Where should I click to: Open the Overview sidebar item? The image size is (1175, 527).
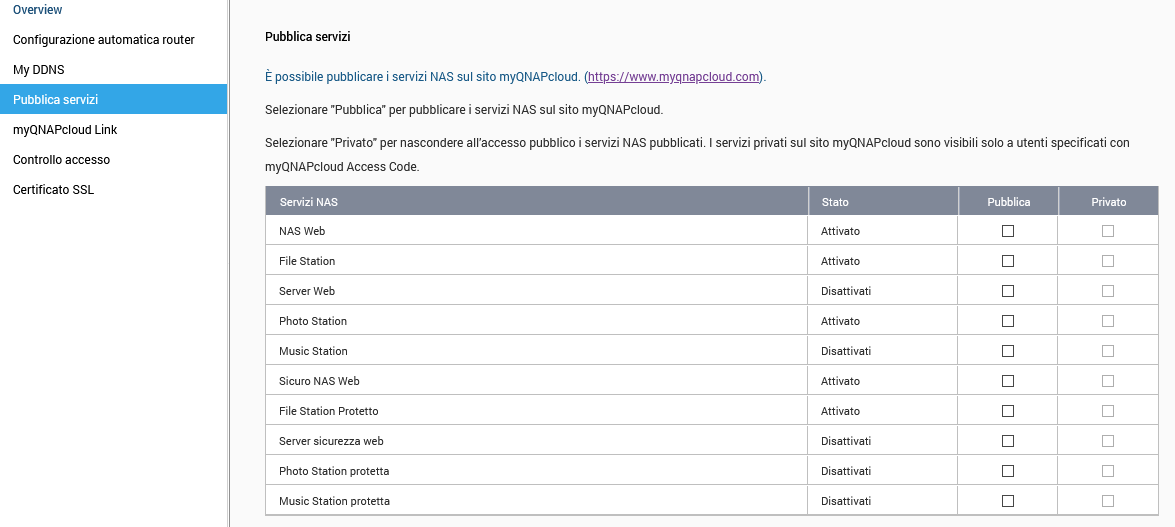(x=38, y=10)
